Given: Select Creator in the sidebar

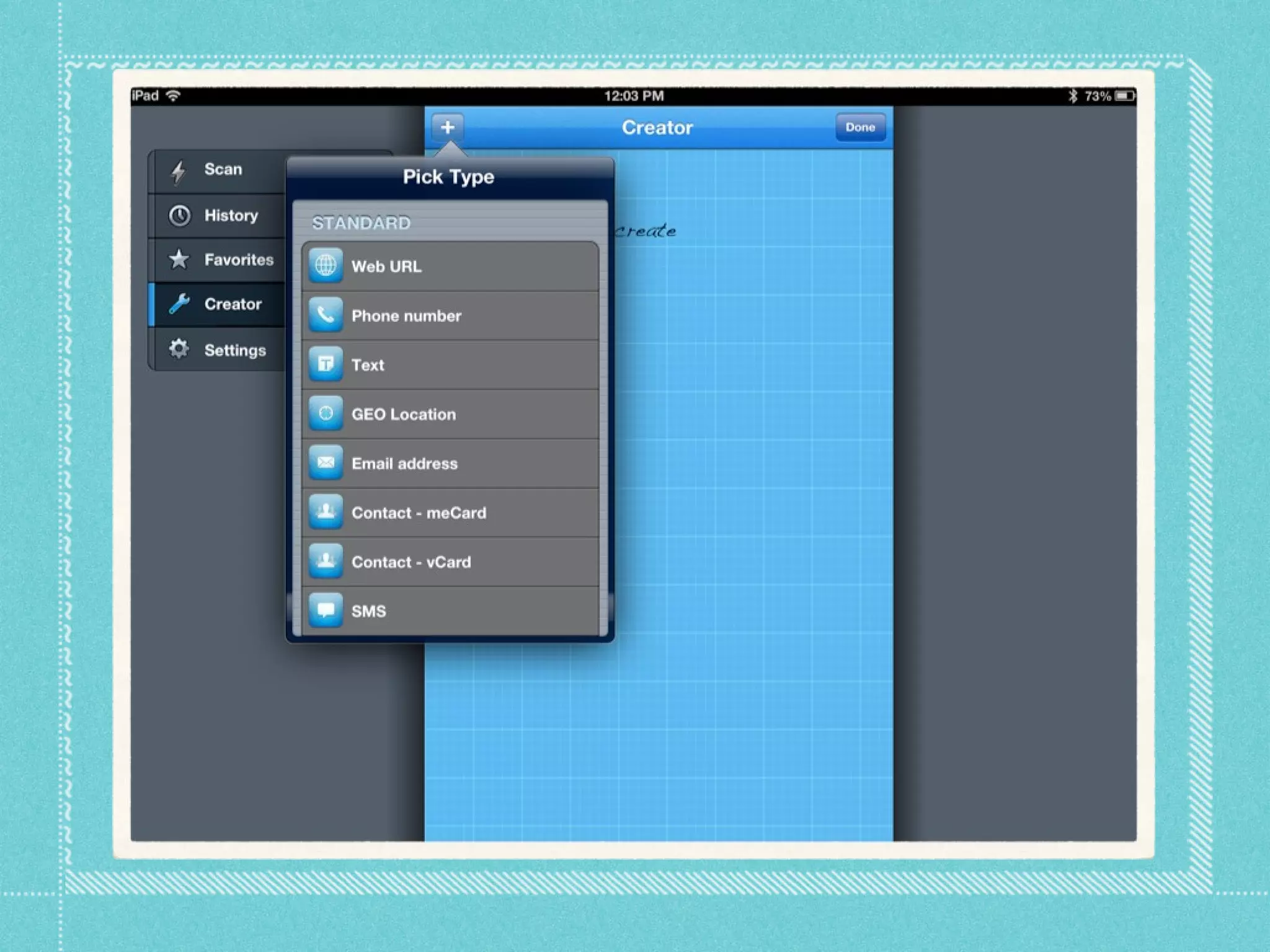Looking at the screenshot, I should click(x=233, y=304).
